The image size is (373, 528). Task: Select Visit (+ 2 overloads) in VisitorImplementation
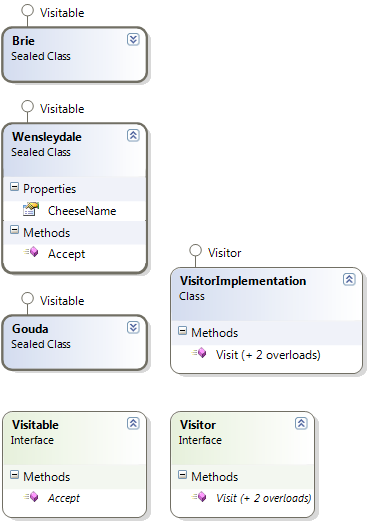pyautogui.click(x=266, y=355)
